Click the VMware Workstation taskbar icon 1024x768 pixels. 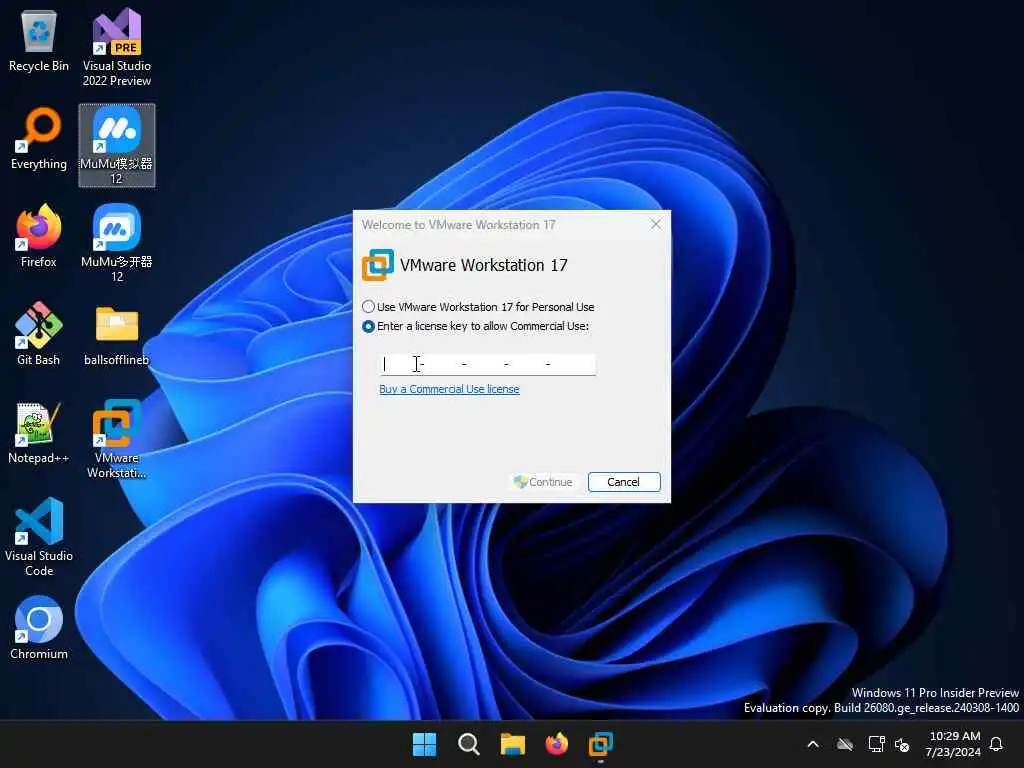[601, 744]
